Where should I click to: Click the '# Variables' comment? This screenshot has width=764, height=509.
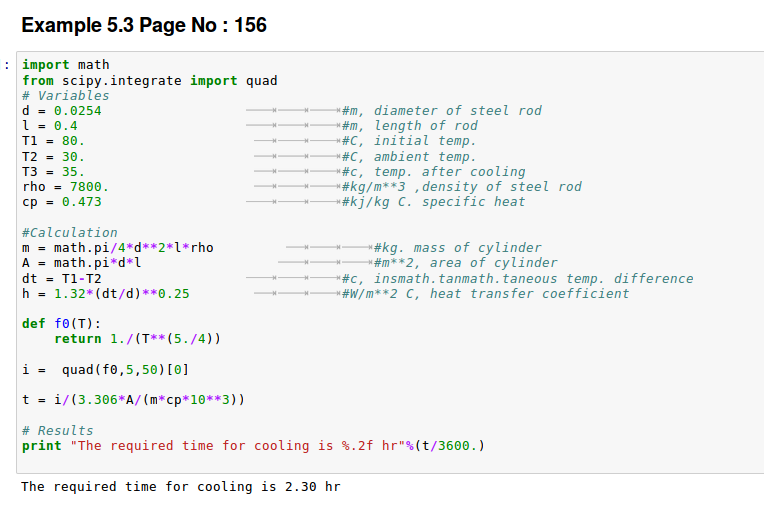[x=65, y=96]
